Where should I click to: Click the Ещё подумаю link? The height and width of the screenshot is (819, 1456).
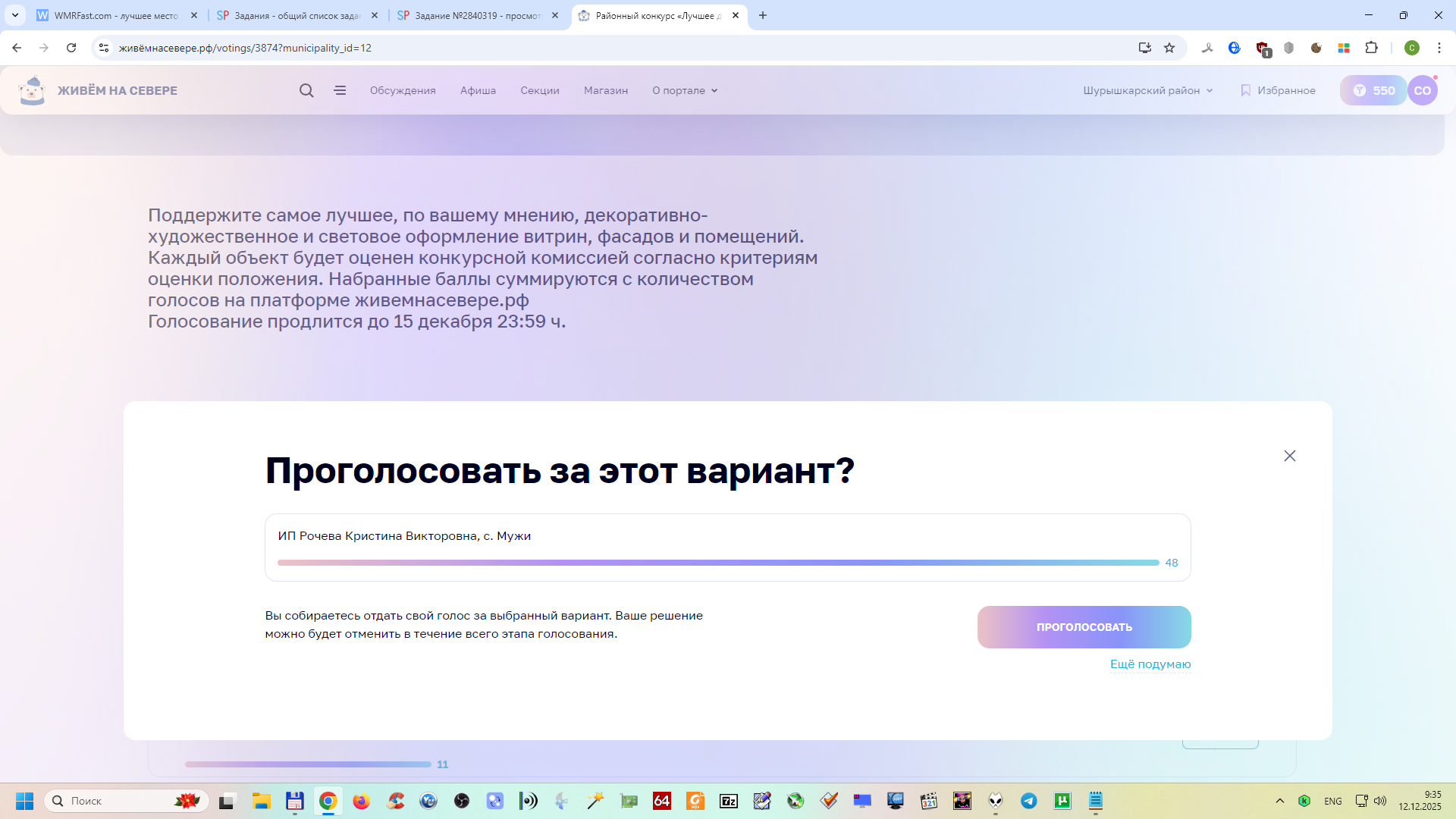tap(1150, 664)
